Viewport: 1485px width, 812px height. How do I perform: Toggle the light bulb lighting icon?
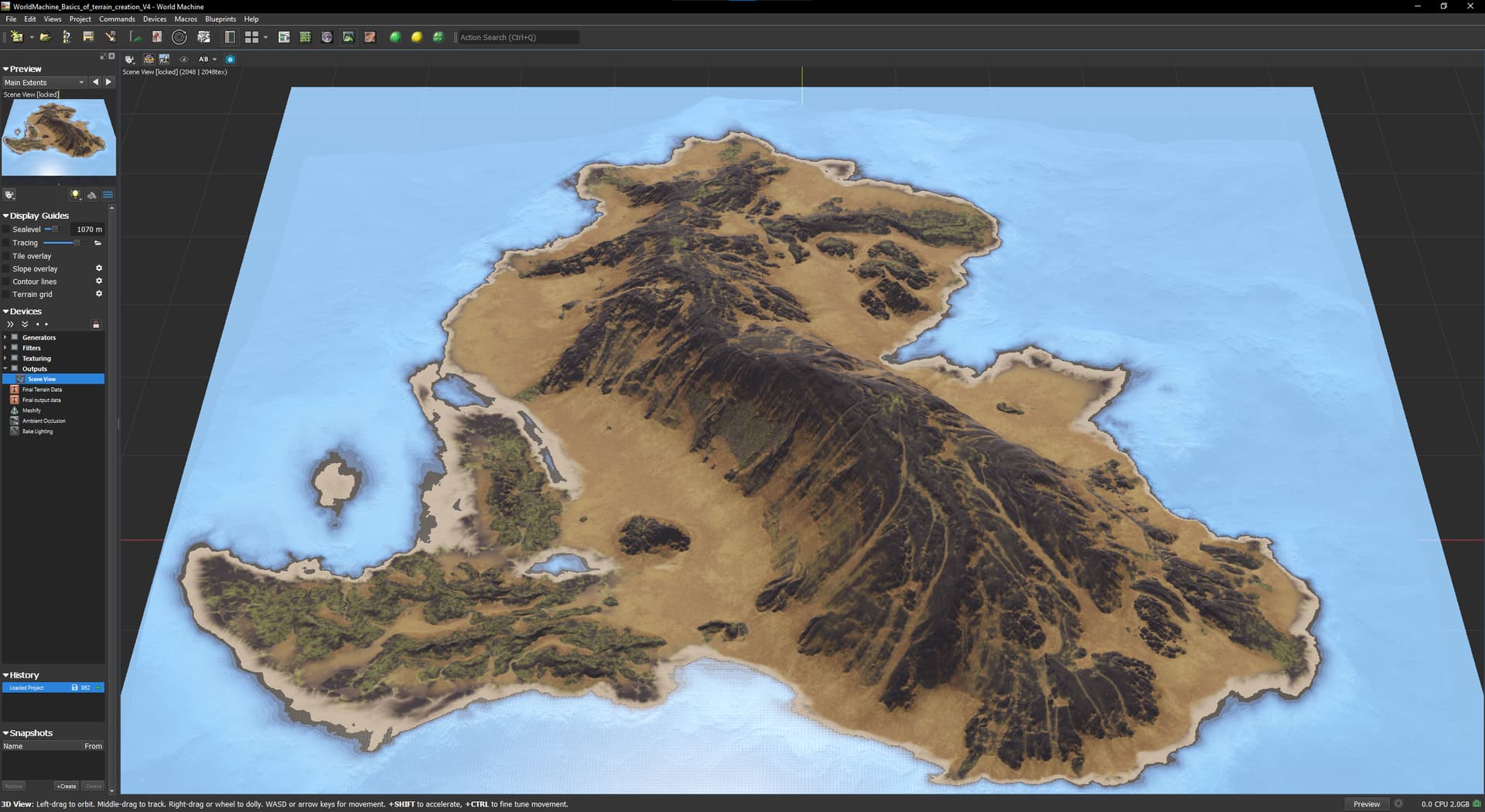click(75, 195)
